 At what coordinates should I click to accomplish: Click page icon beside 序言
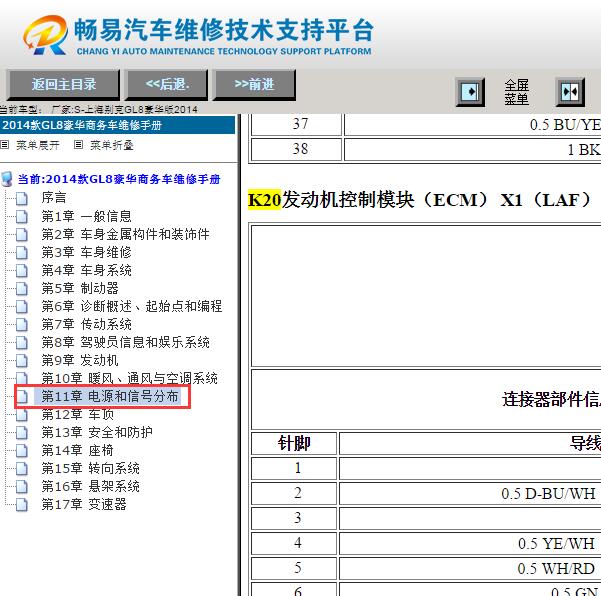point(22,198)
